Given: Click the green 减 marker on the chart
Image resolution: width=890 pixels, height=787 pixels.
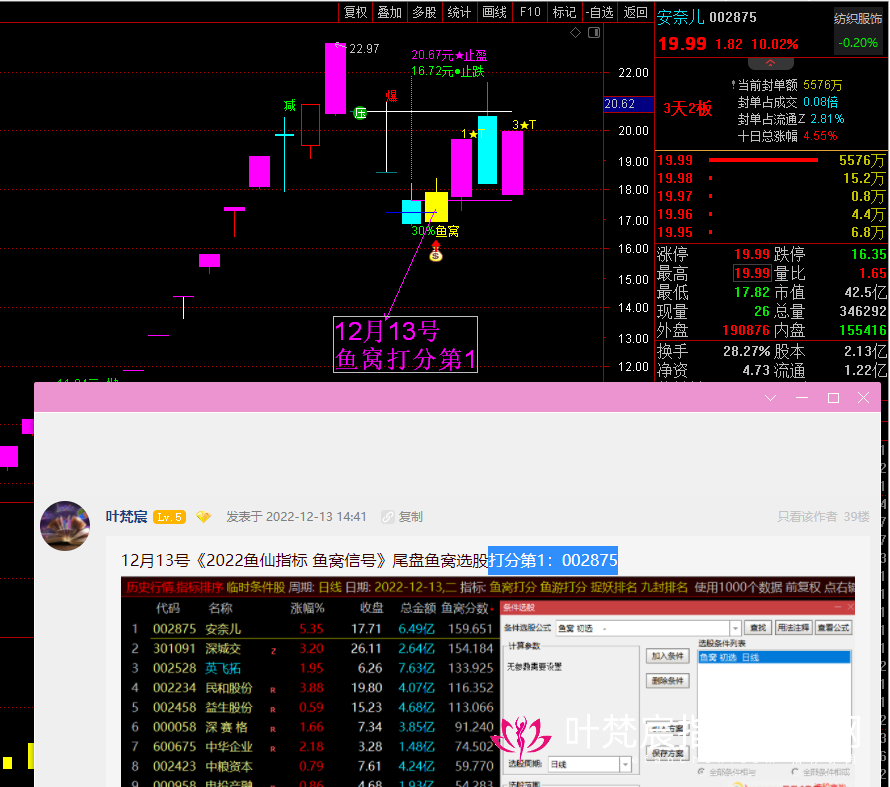Looking at the screenshot, I should [290, 106].
